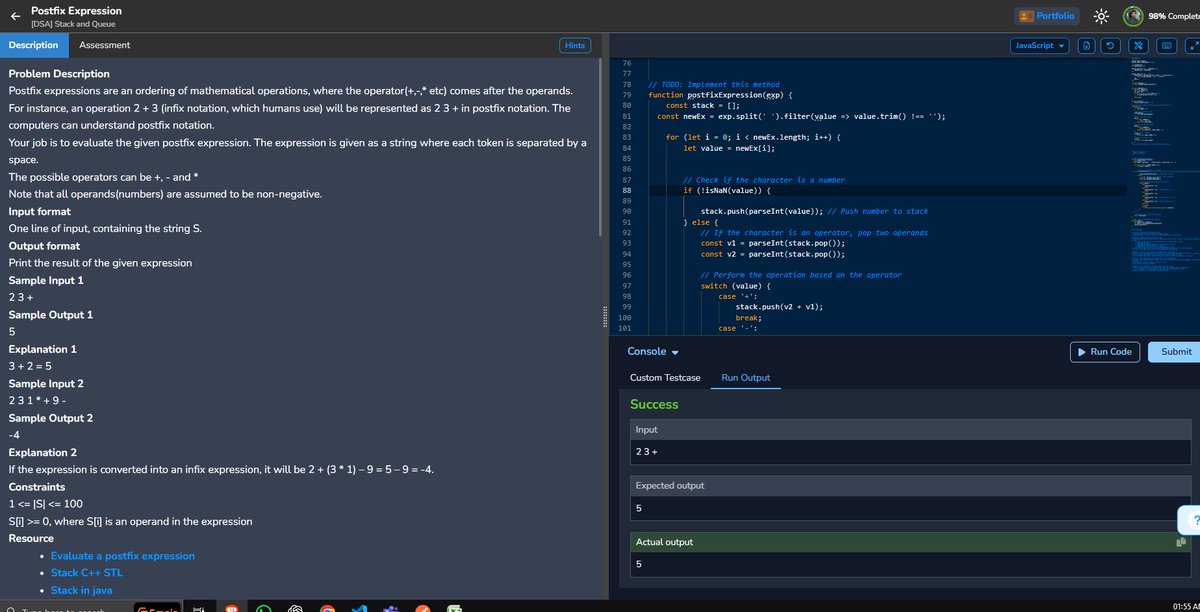The width and height of the screenshot is (1200, 612).
Task: Open the user profile avatar
Action: [x=1133, y=16]
